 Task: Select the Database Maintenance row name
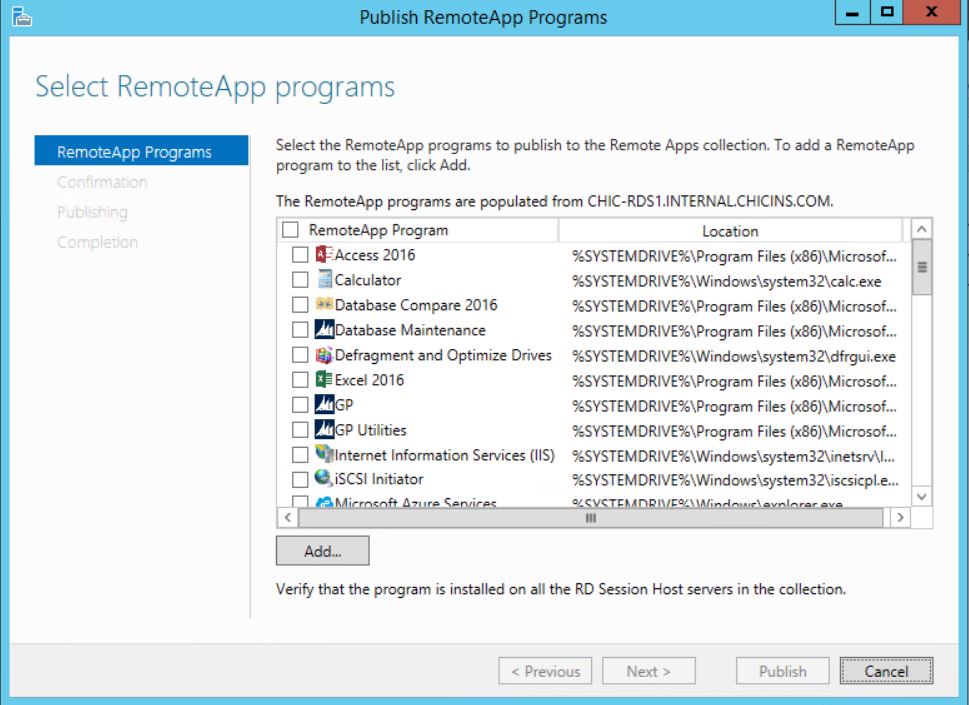[x=410, y=330]
